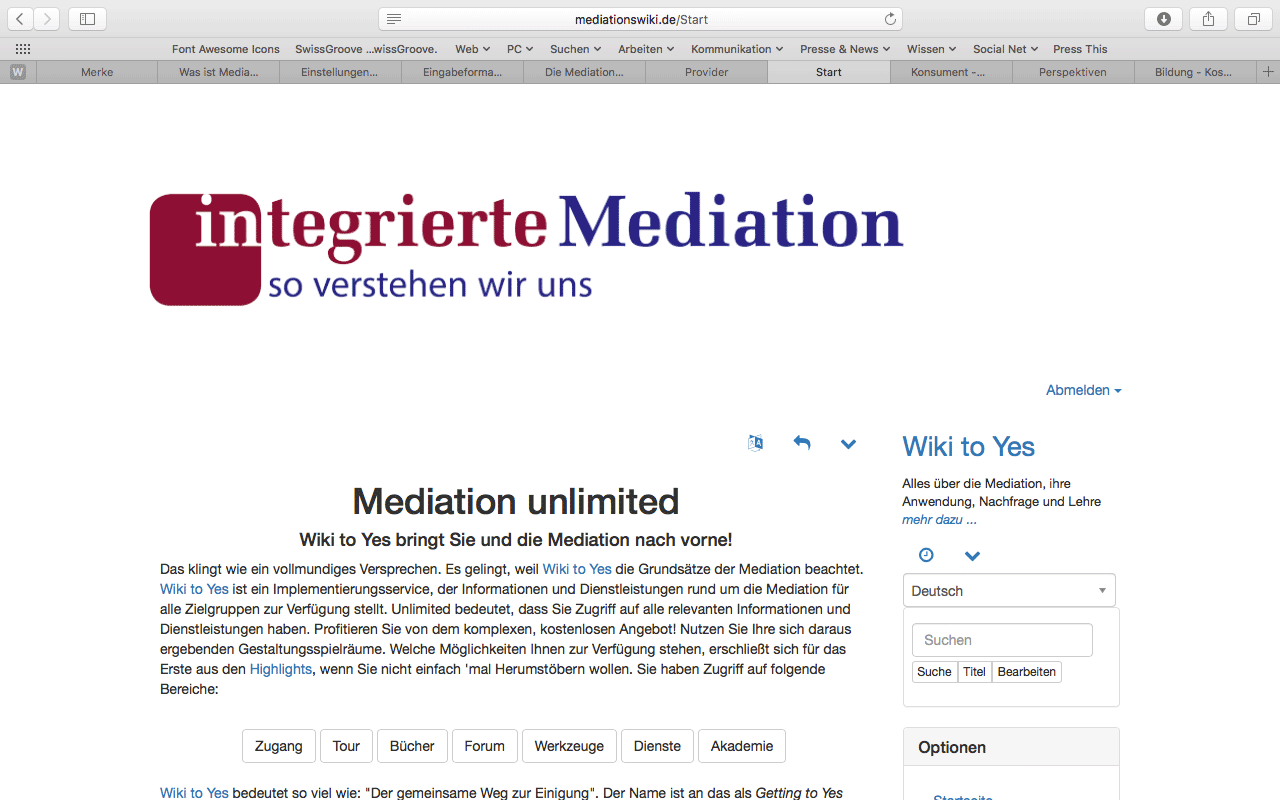The height and width of the screenshot is (800, 1280).
Task: Open Safari downloads icon
Action: [1164, 19]
